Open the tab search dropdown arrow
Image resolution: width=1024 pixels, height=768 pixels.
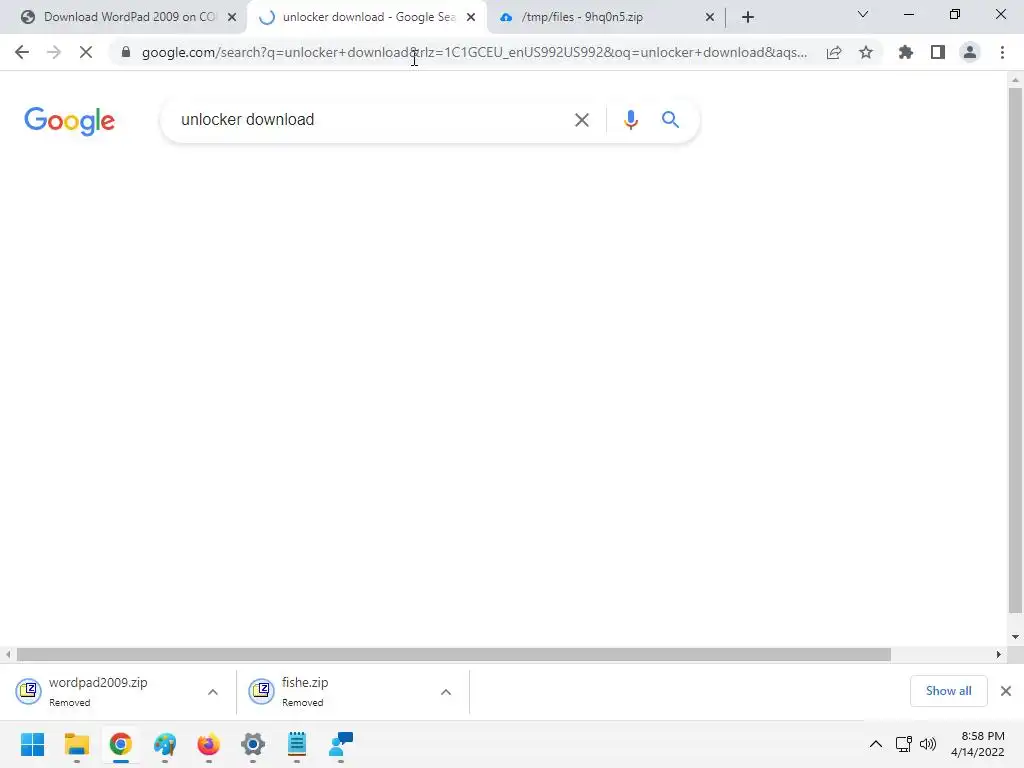[863, 14]
